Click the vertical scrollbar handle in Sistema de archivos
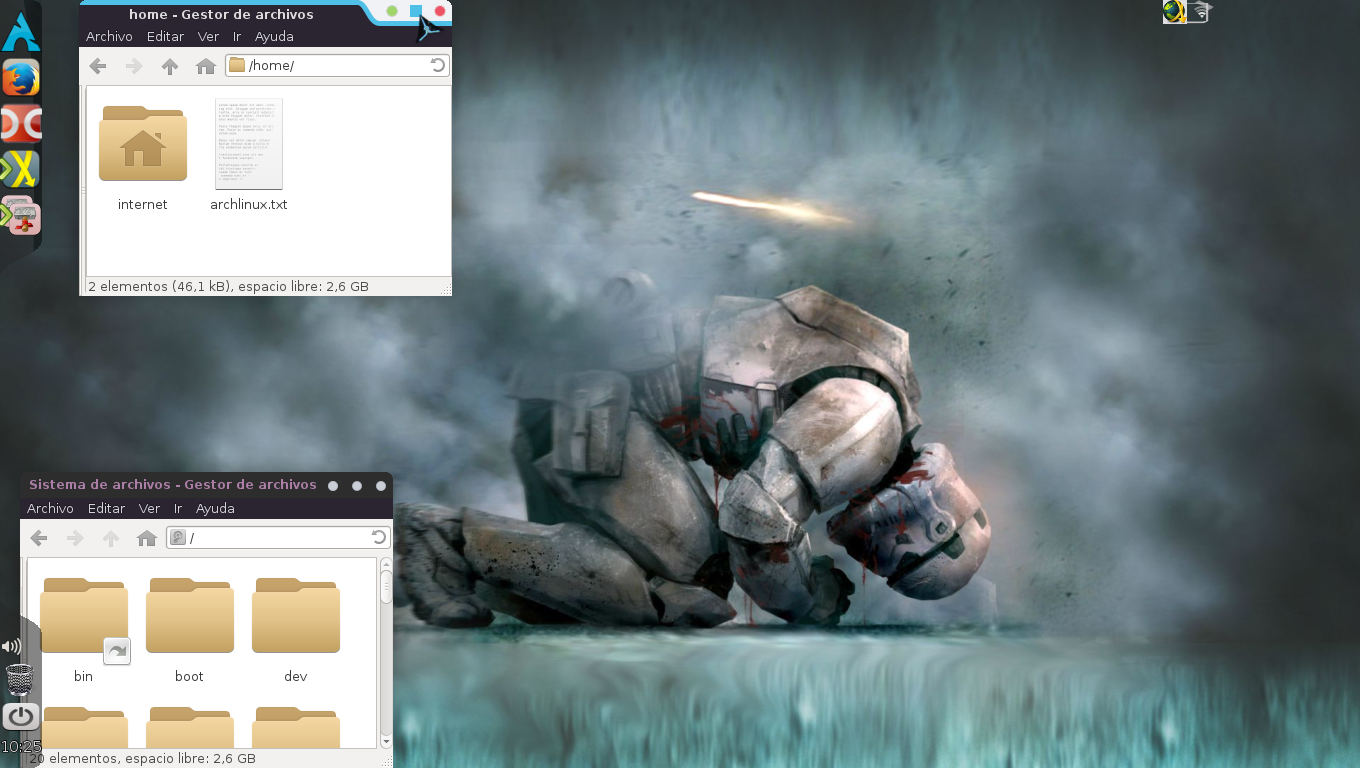This screenshot has width=1360, height=768. click(386, 588)
